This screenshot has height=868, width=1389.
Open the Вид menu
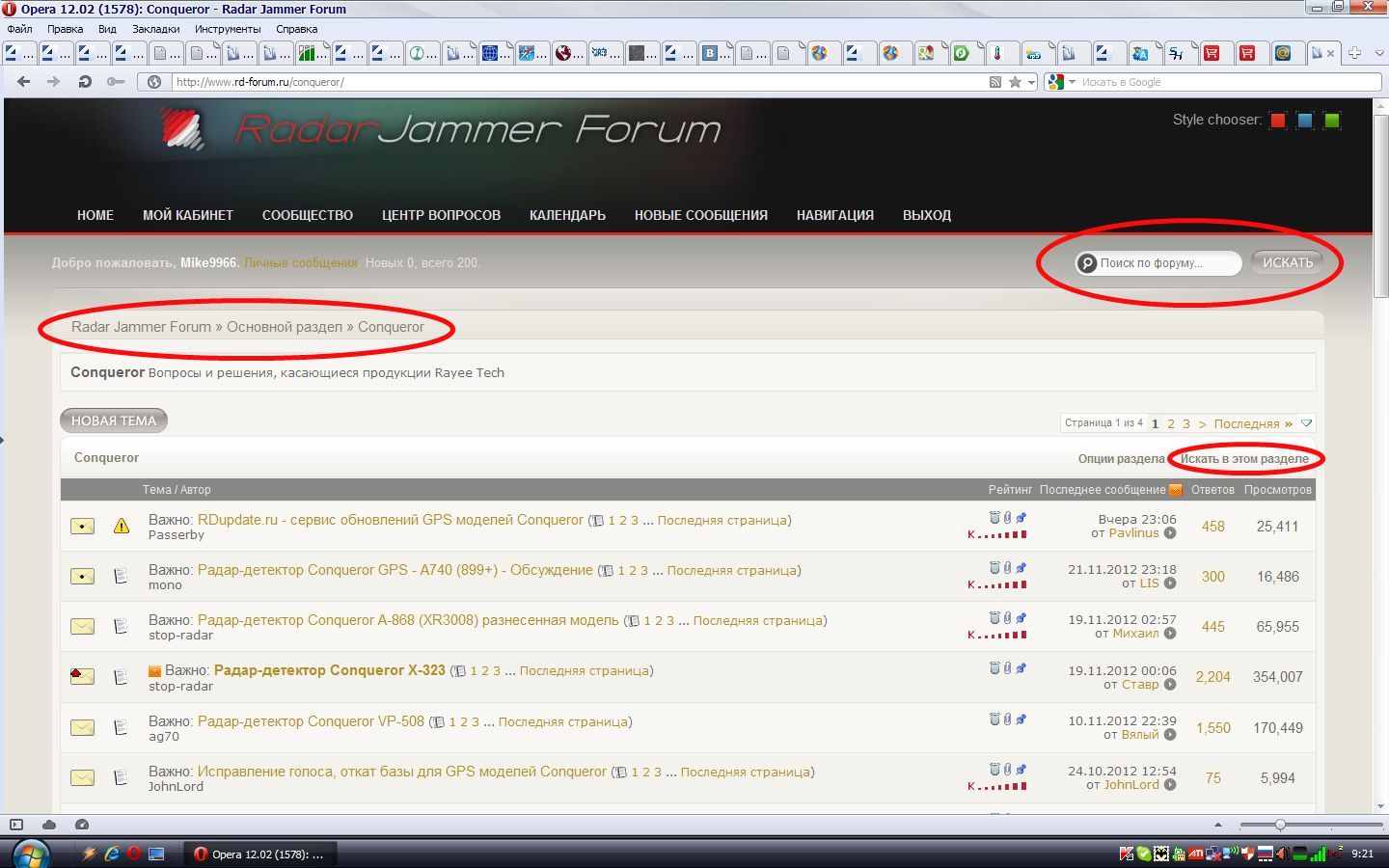(x=107, y=29)
